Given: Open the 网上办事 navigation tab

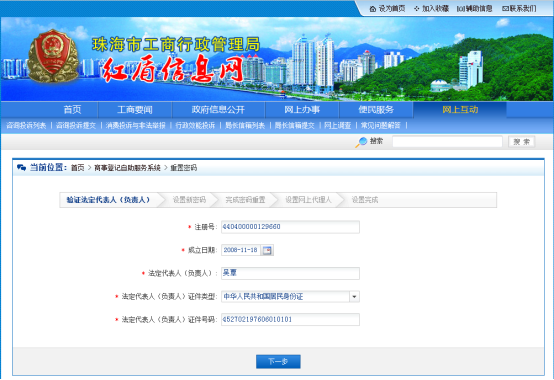Looking at the screenshot, I should tap(302, 110).
